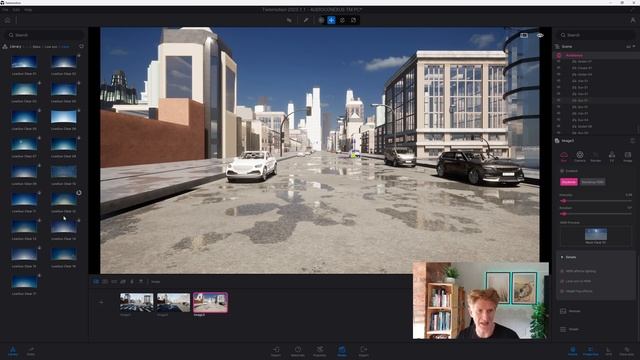Open the Image tab in Properties
The width and height of the screenshot is (640, 360).
[627, 156]
